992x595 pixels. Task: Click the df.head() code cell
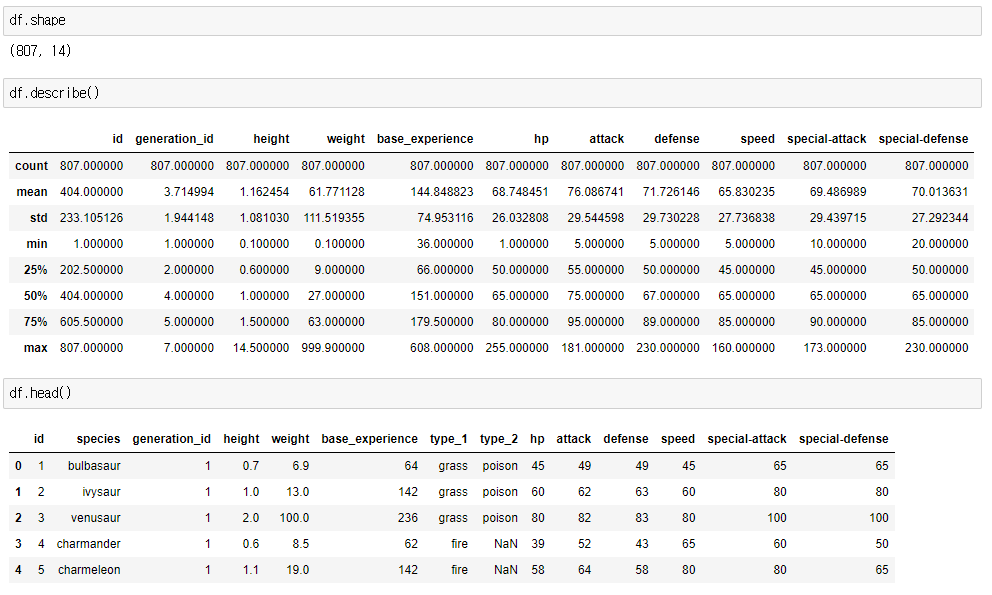492,393
